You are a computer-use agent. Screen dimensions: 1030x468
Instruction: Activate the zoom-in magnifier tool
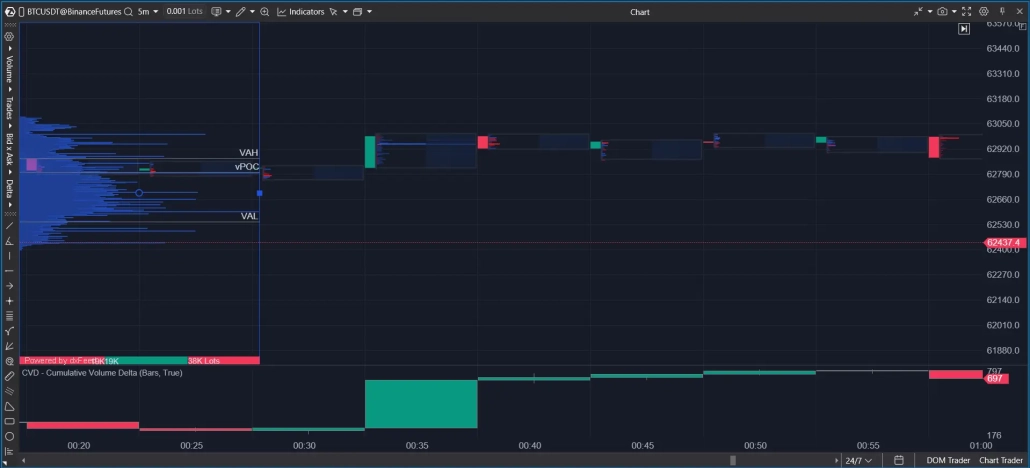click(265, 12)
